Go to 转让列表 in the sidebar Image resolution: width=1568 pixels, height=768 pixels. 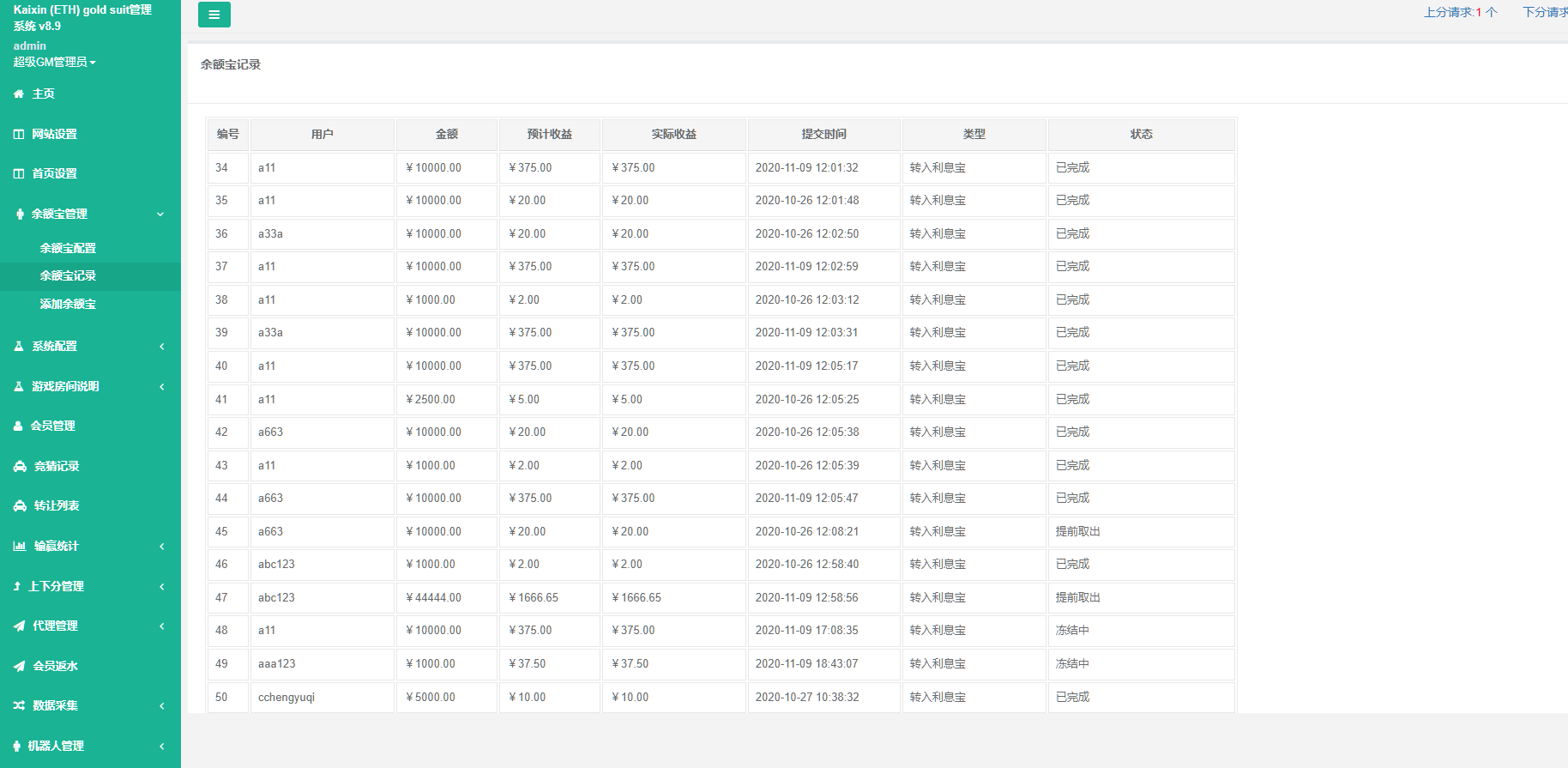point(57,506)
